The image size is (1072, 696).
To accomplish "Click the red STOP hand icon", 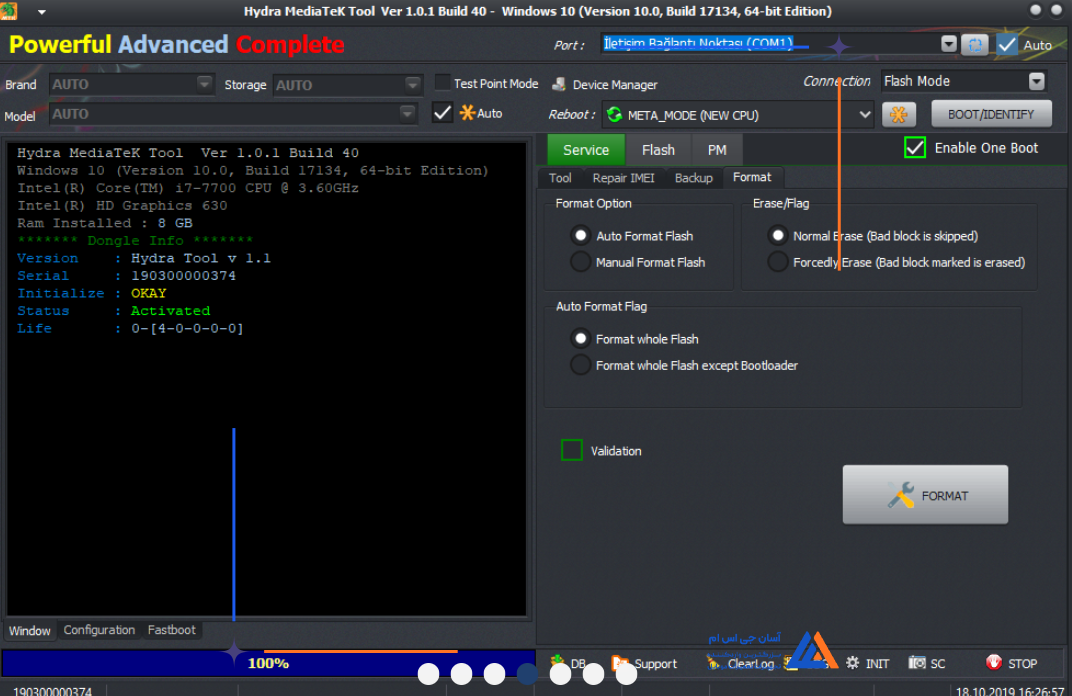I will [993, 662].
